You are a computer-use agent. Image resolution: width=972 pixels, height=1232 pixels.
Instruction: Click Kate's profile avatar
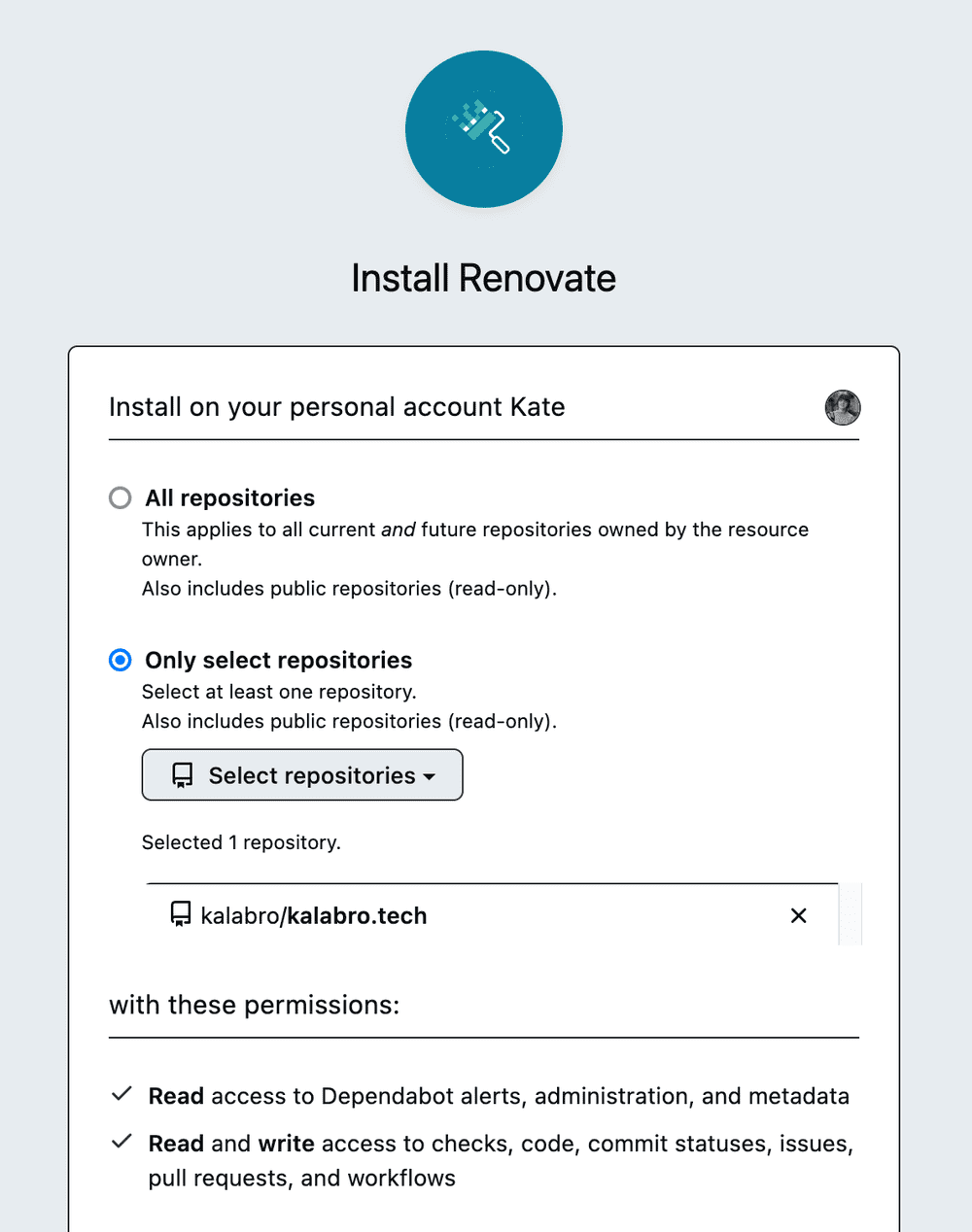(842, 408)
